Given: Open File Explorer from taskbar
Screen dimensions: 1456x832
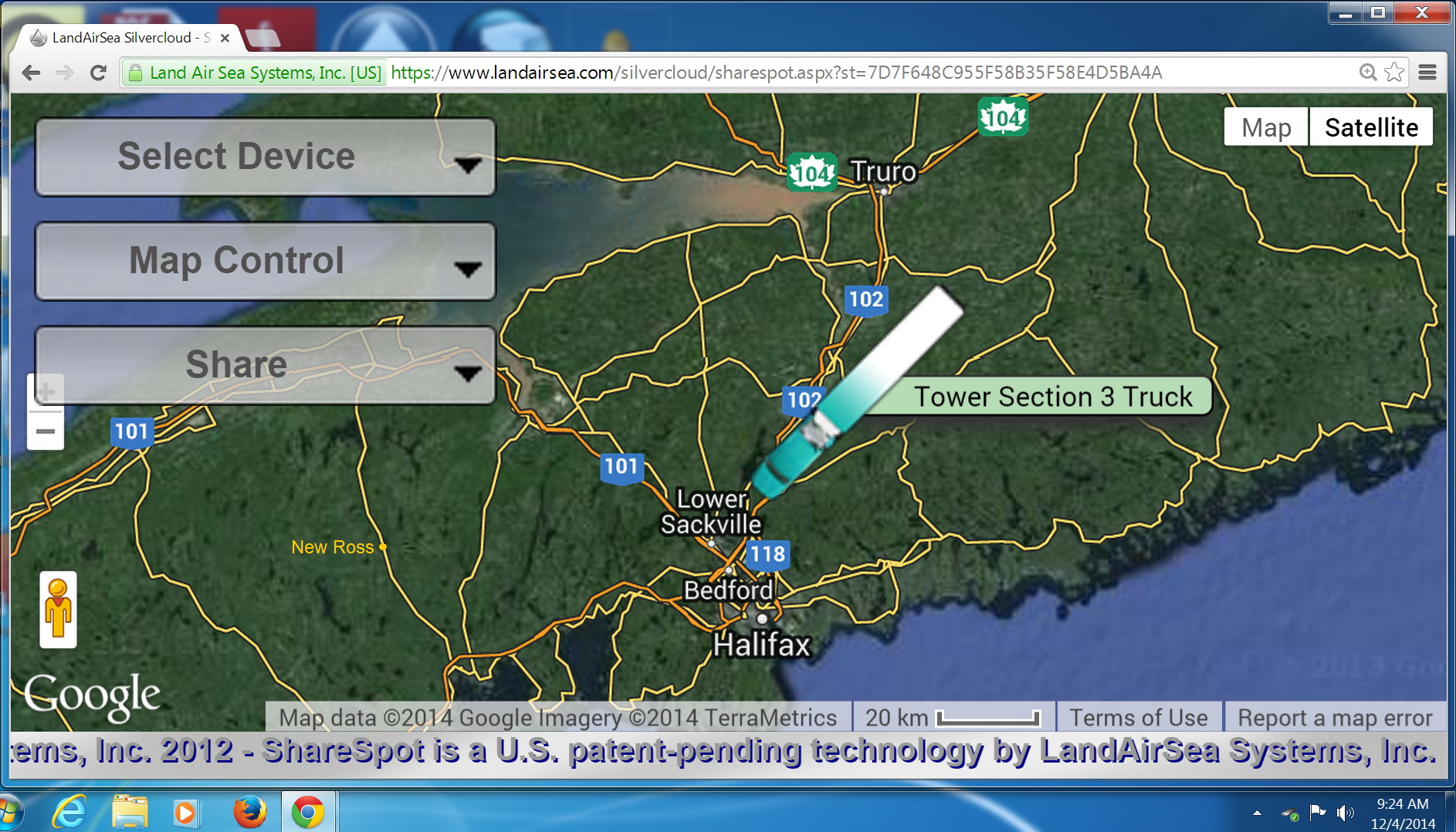Looking at the screenshot, I should pyautogui.click(x=129, y=812).
